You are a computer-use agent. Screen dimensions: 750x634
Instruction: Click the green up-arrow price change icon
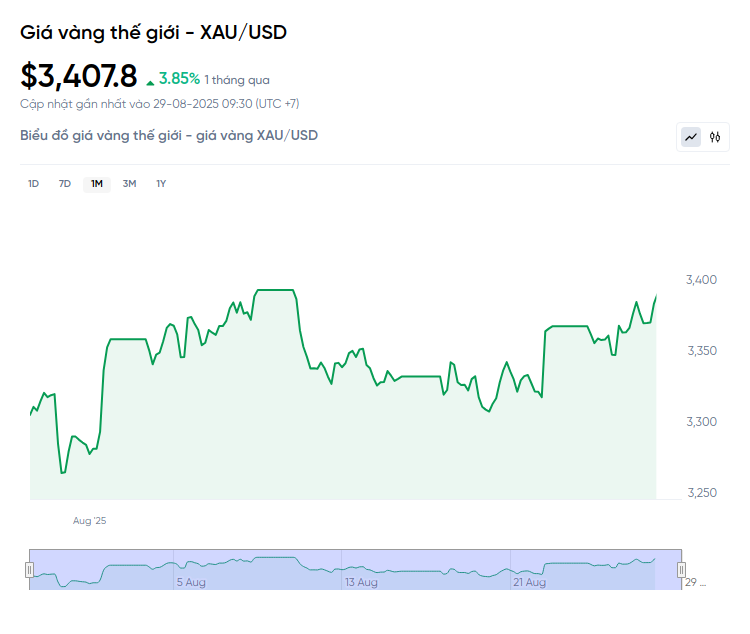[x=150, y=81]
